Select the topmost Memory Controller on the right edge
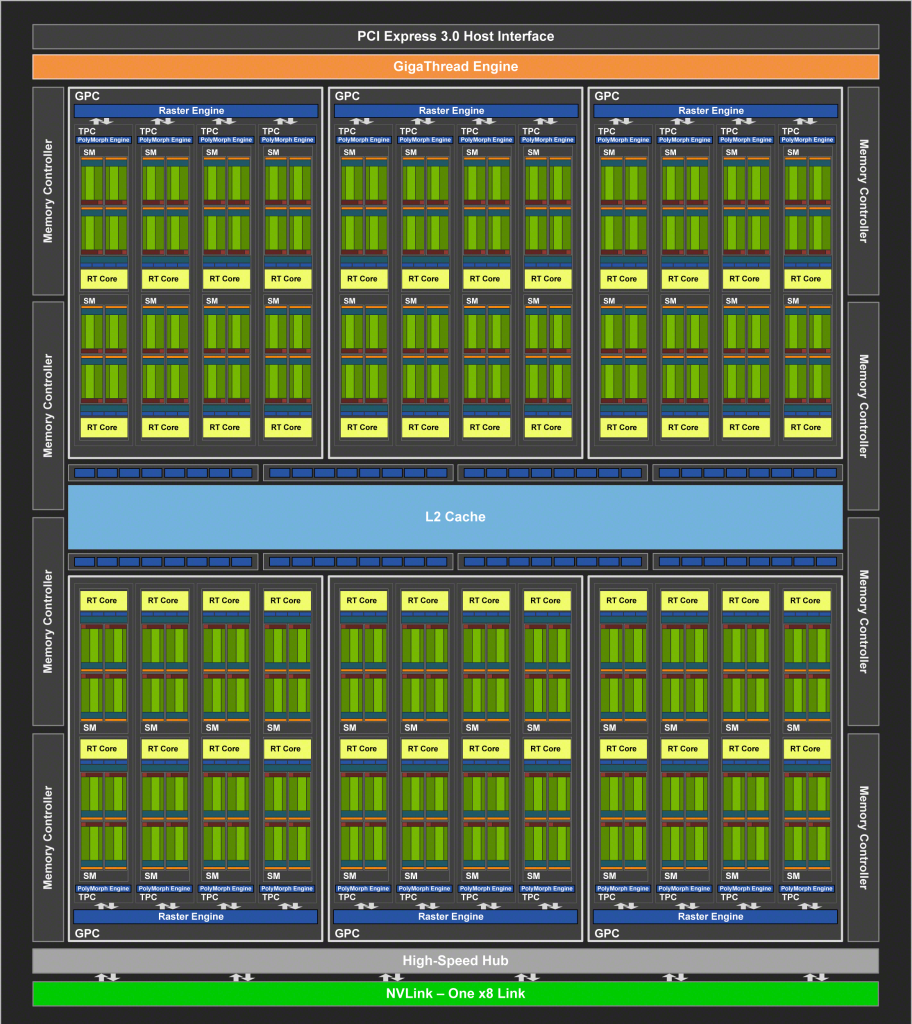Image resolution: width=912 pixels, height=1024 pixels. pyautogui.click(x=863, y=191)
